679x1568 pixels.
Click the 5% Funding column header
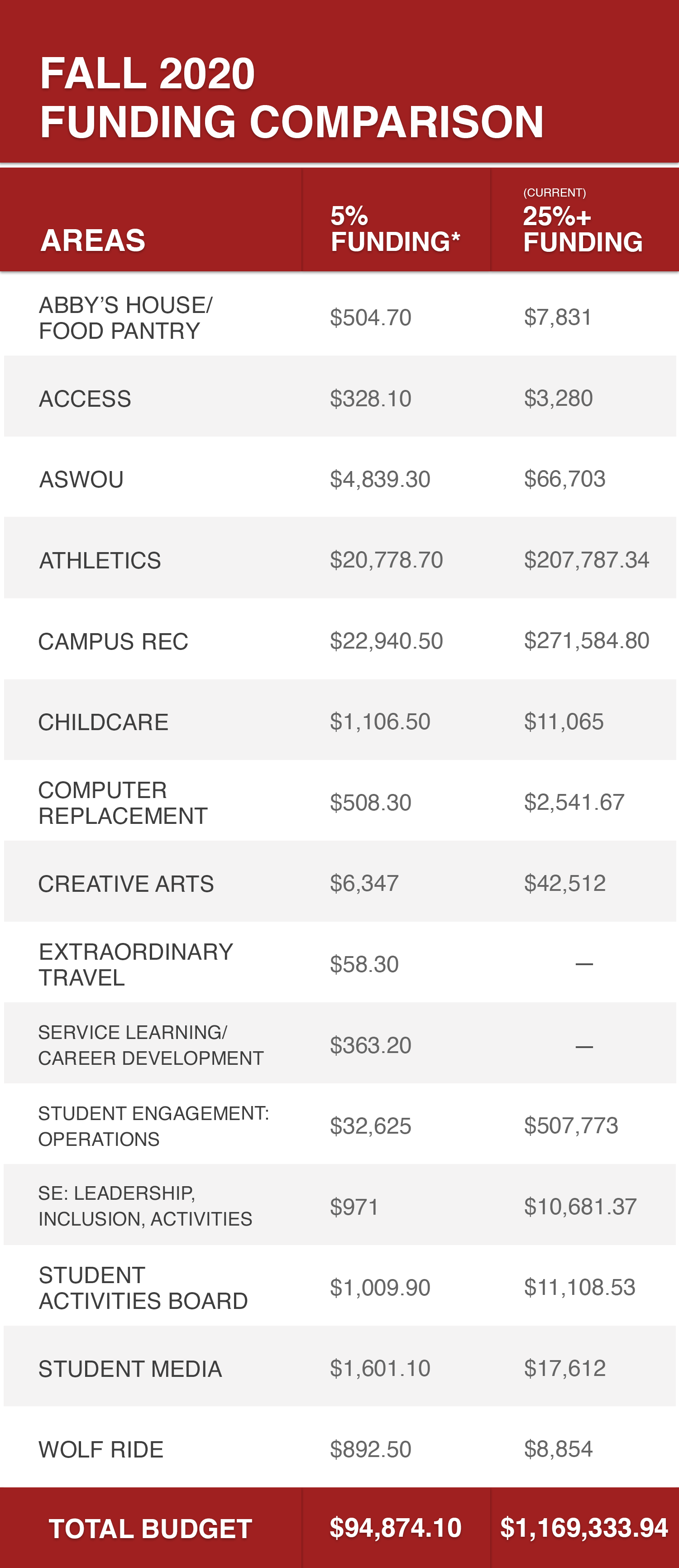tap(395, 229)
